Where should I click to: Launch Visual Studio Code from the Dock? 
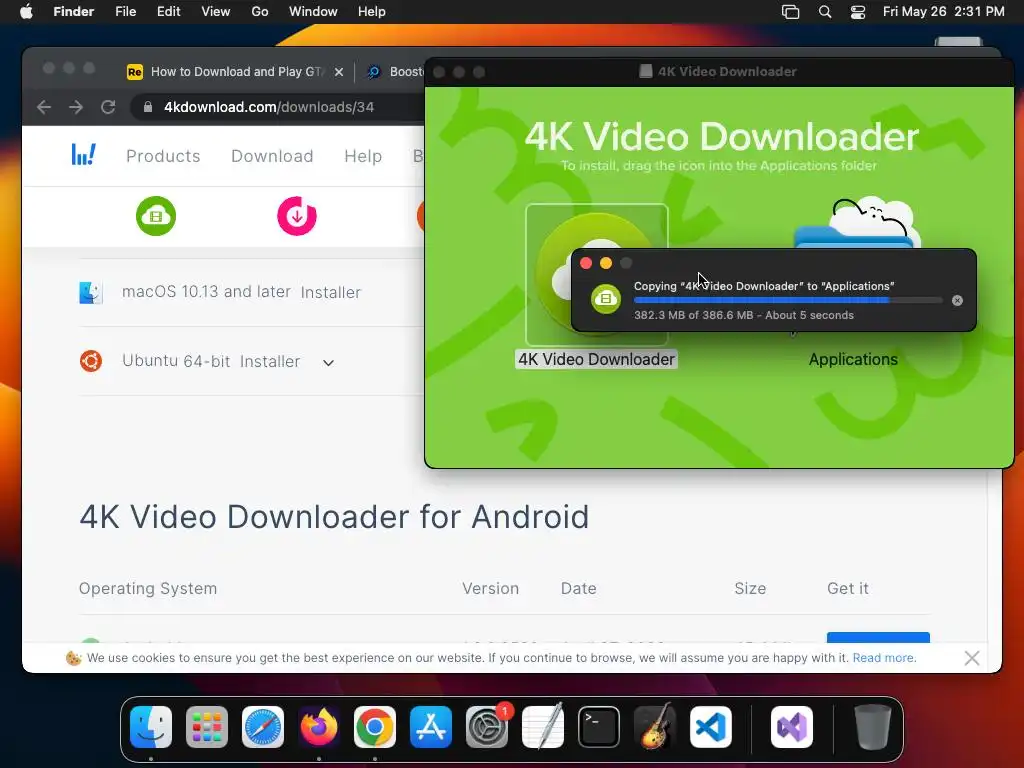tap(711, 727)
